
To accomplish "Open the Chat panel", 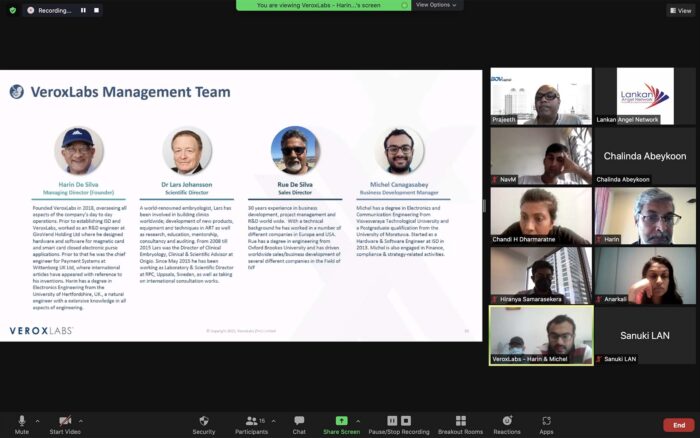I will (x=299, y=421).
